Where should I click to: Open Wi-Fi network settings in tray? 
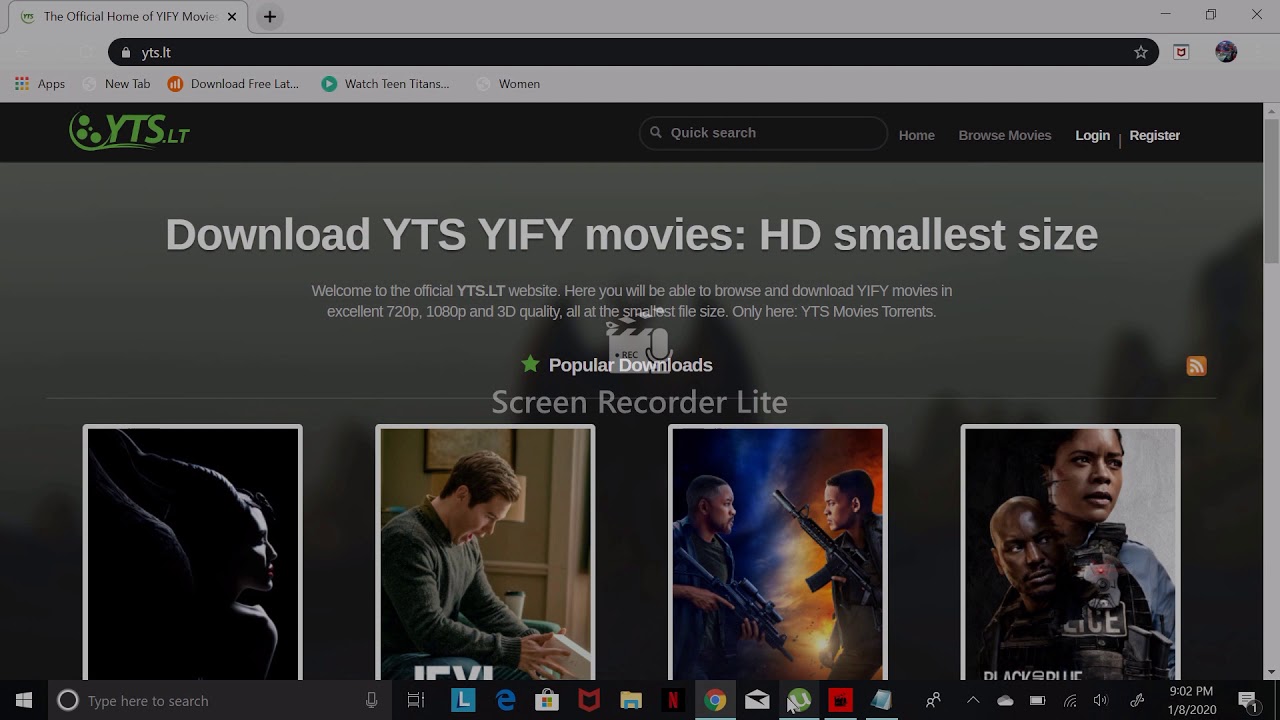point(1070,701)
